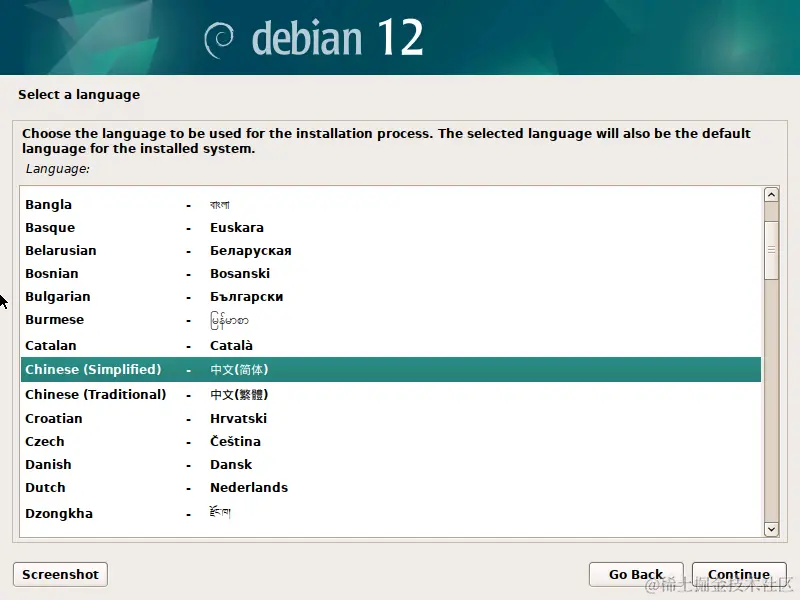
Task: Click the scrollbar down arrow
Action: coord(771,529)
